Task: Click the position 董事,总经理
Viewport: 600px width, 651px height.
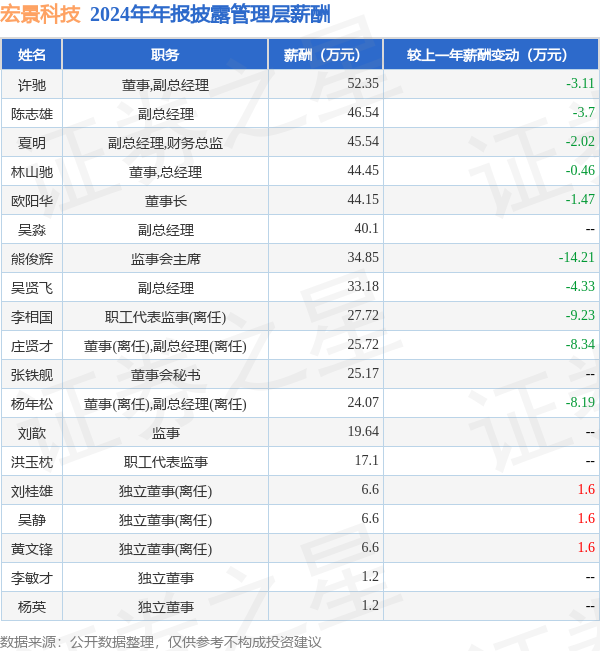Action: coord(165,172)
